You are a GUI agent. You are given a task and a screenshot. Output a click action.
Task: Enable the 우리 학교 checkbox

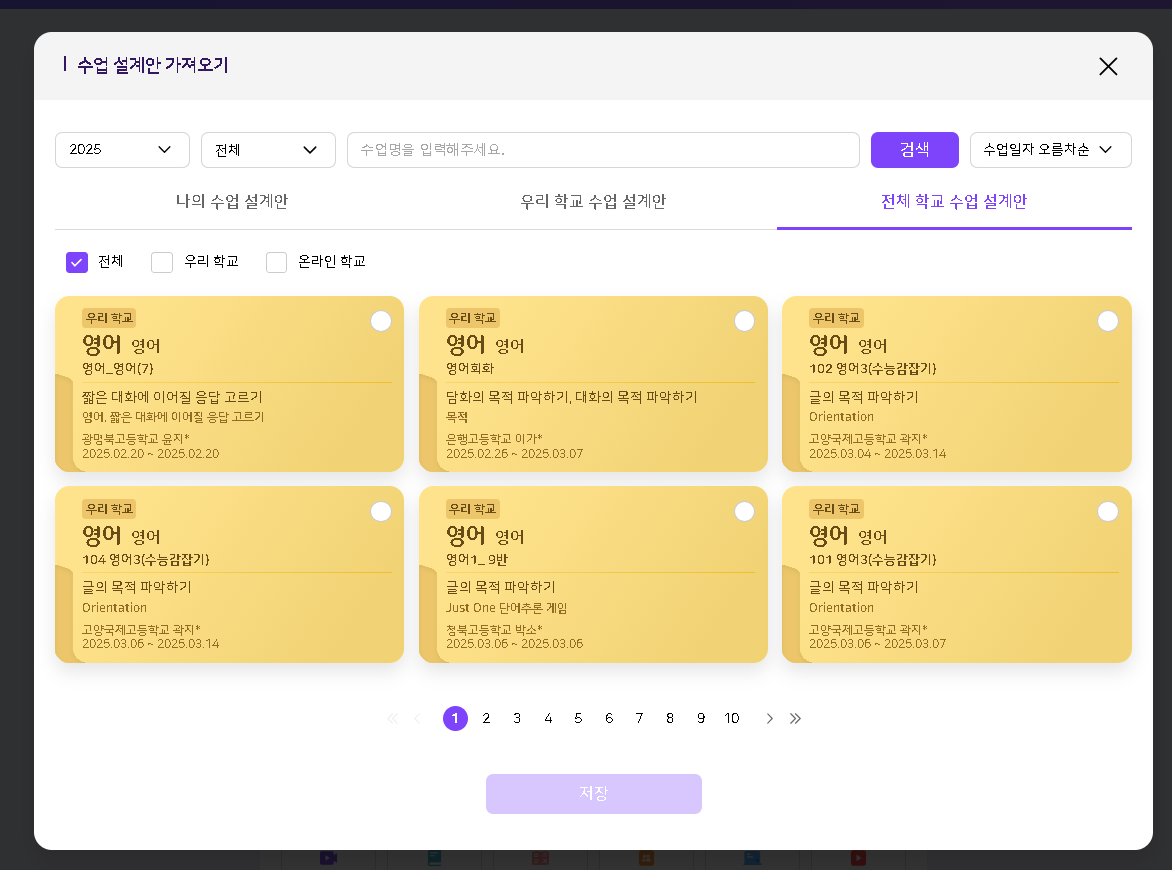pos(162,262)
